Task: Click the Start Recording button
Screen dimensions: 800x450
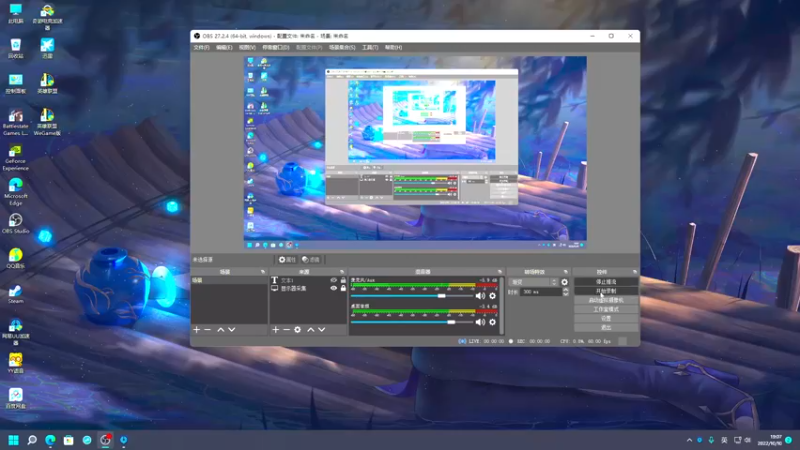Action: (606, 291)
